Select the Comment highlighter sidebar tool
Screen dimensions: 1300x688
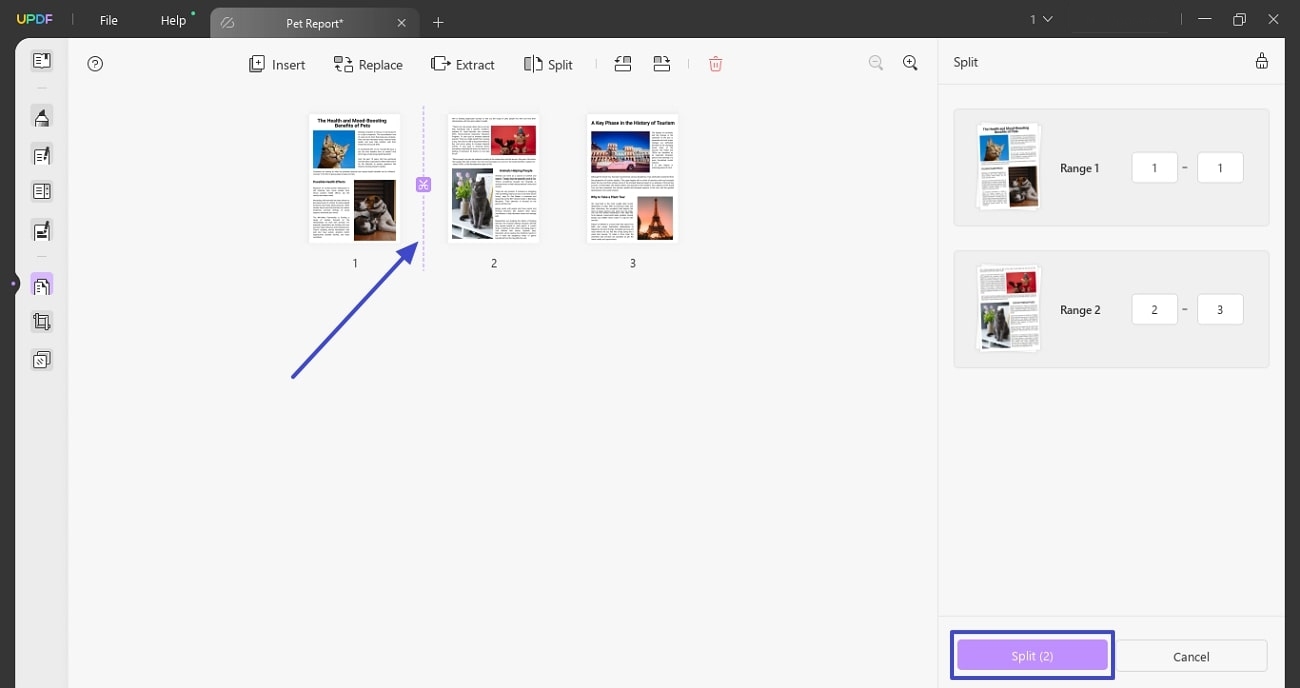pyautogui.click(x=41, y=117)
